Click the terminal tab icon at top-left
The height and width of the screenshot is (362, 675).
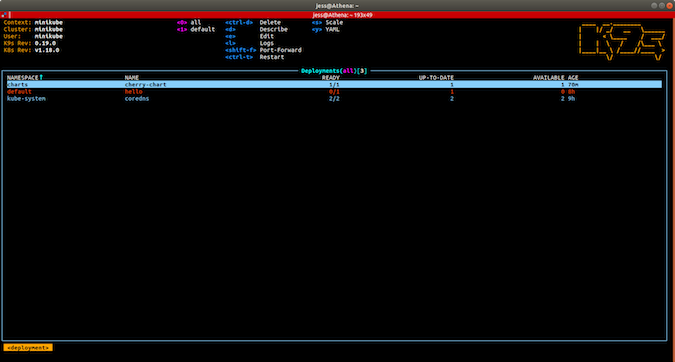[4, 15]
